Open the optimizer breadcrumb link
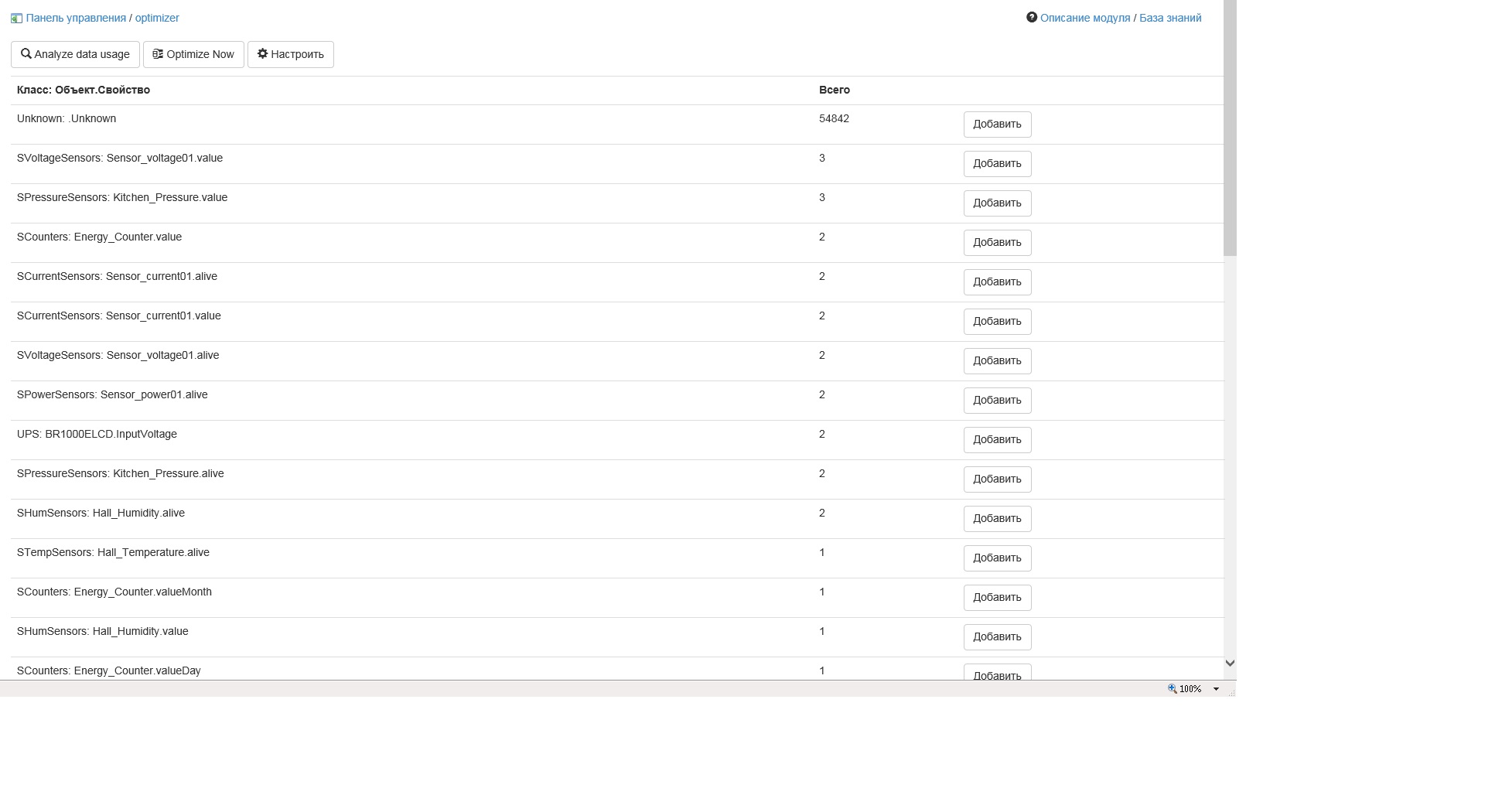This screenshot has width=1485, height=812. (157, 18)
